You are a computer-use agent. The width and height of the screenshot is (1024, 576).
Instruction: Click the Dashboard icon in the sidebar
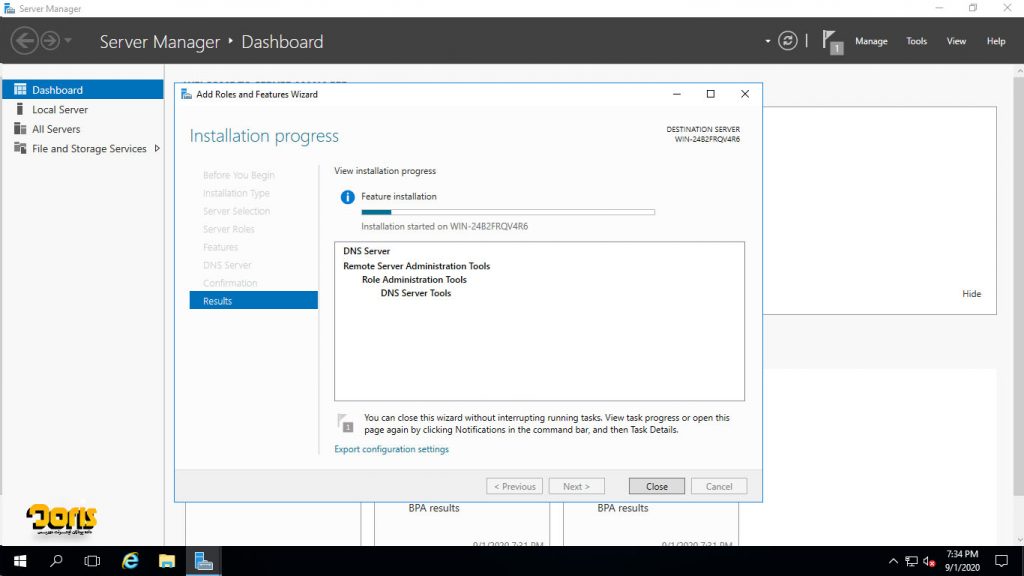click(20, 89)
